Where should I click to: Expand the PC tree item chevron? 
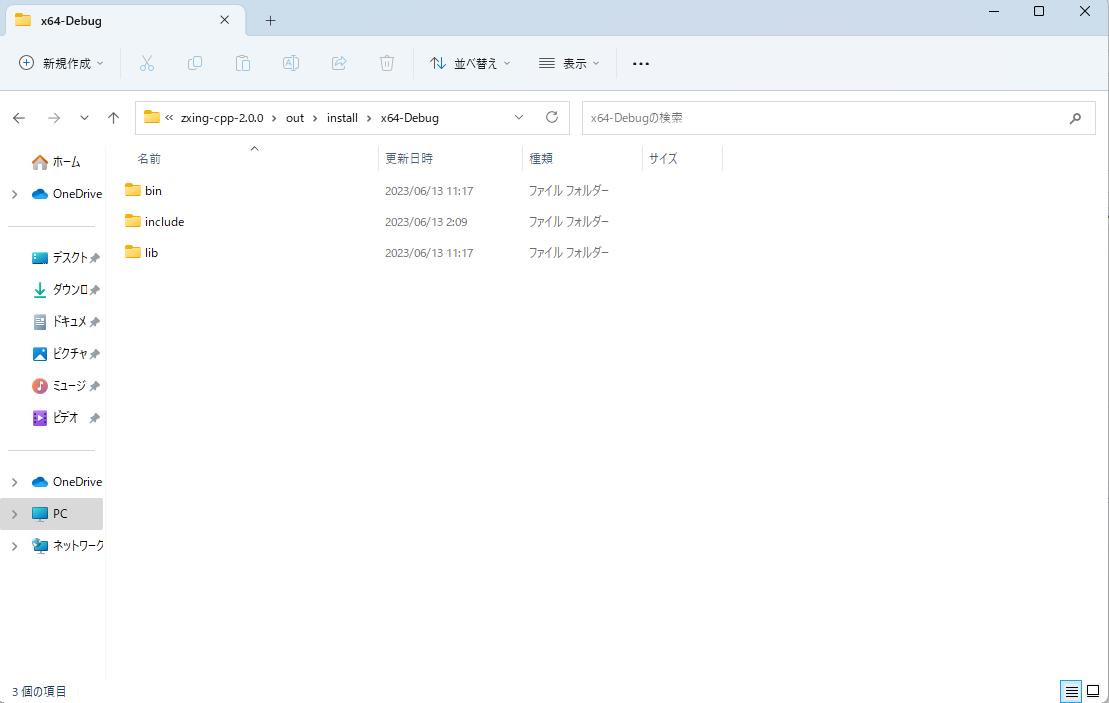[x=14, y=513]
